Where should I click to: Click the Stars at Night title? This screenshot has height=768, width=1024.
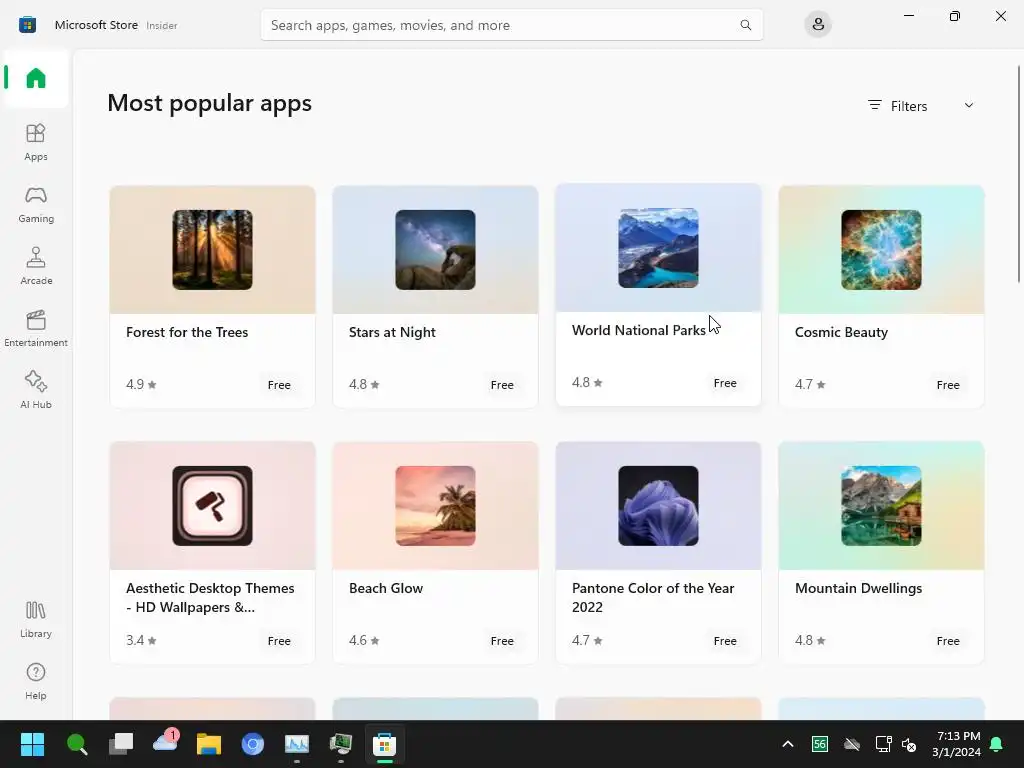coord(392,332)
